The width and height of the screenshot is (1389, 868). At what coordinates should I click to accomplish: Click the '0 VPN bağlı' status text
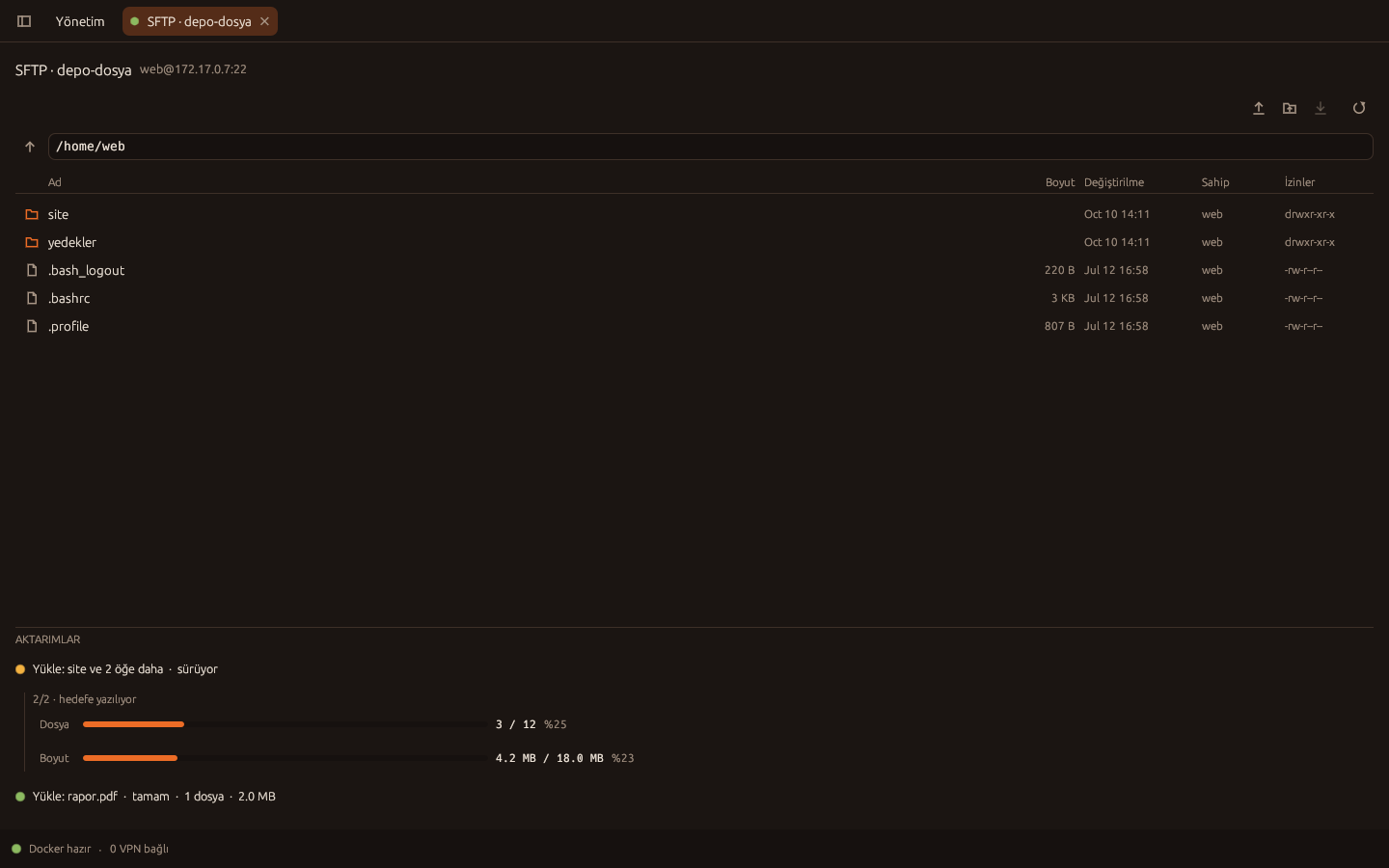tap(139, 849)
